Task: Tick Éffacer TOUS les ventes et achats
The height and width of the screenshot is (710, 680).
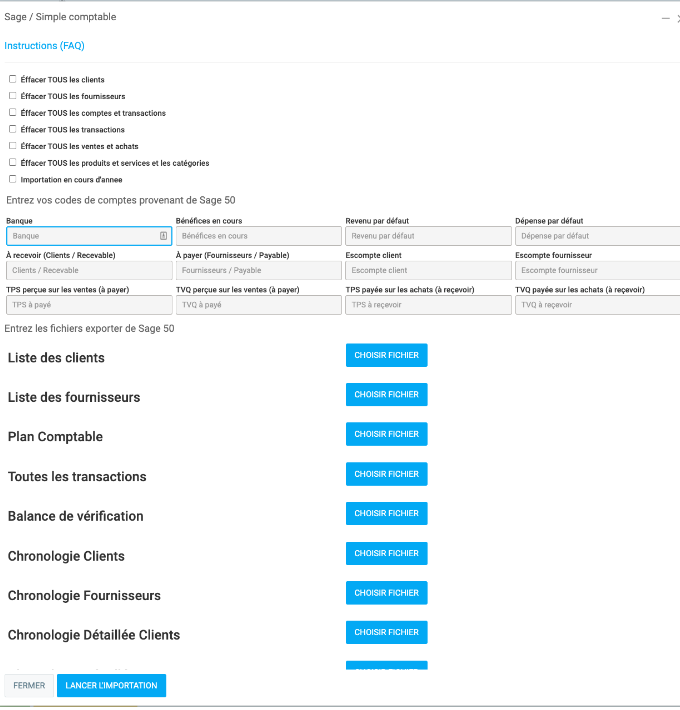Action: pyautogui.click(x=13, y=146)
